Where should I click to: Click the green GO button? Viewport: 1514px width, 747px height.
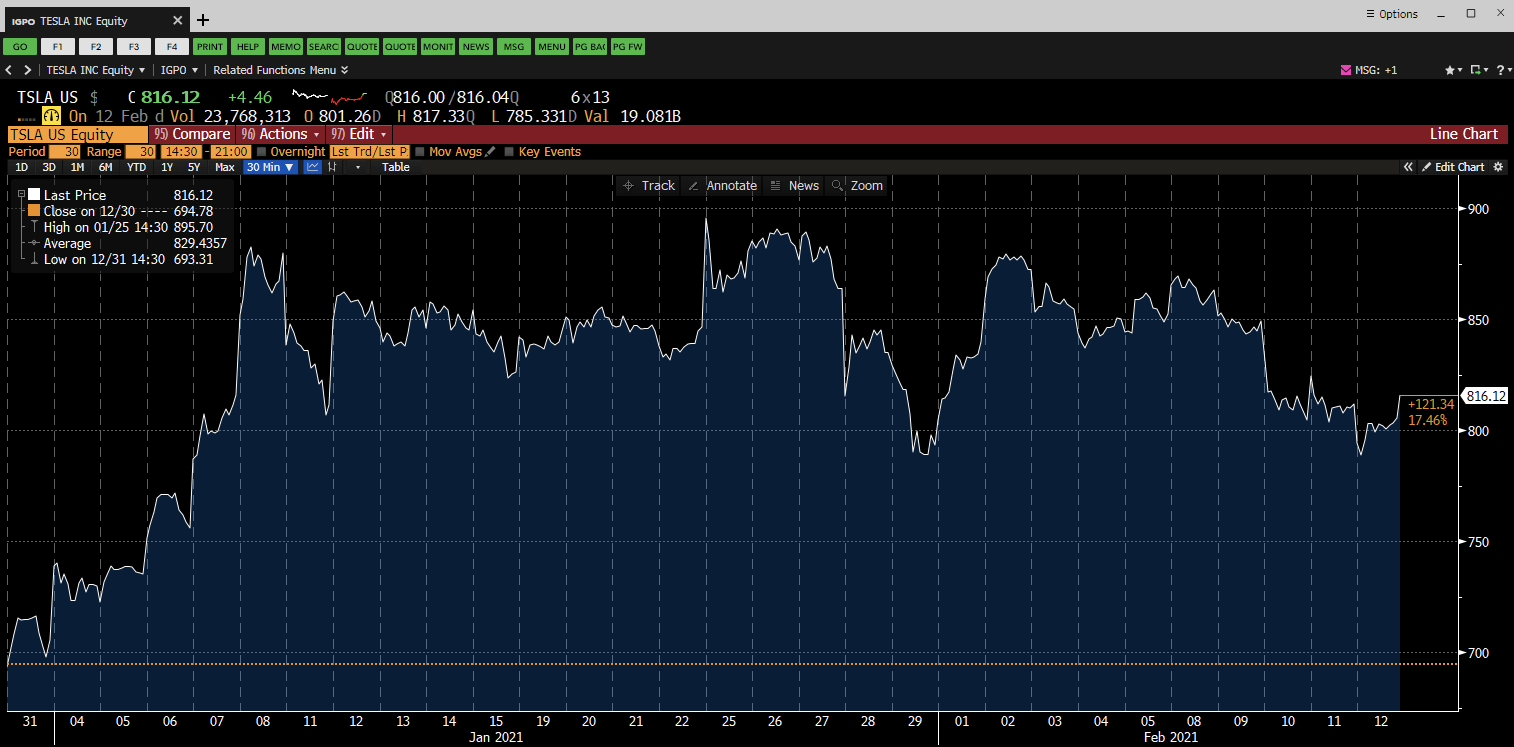tap(20, 46)
